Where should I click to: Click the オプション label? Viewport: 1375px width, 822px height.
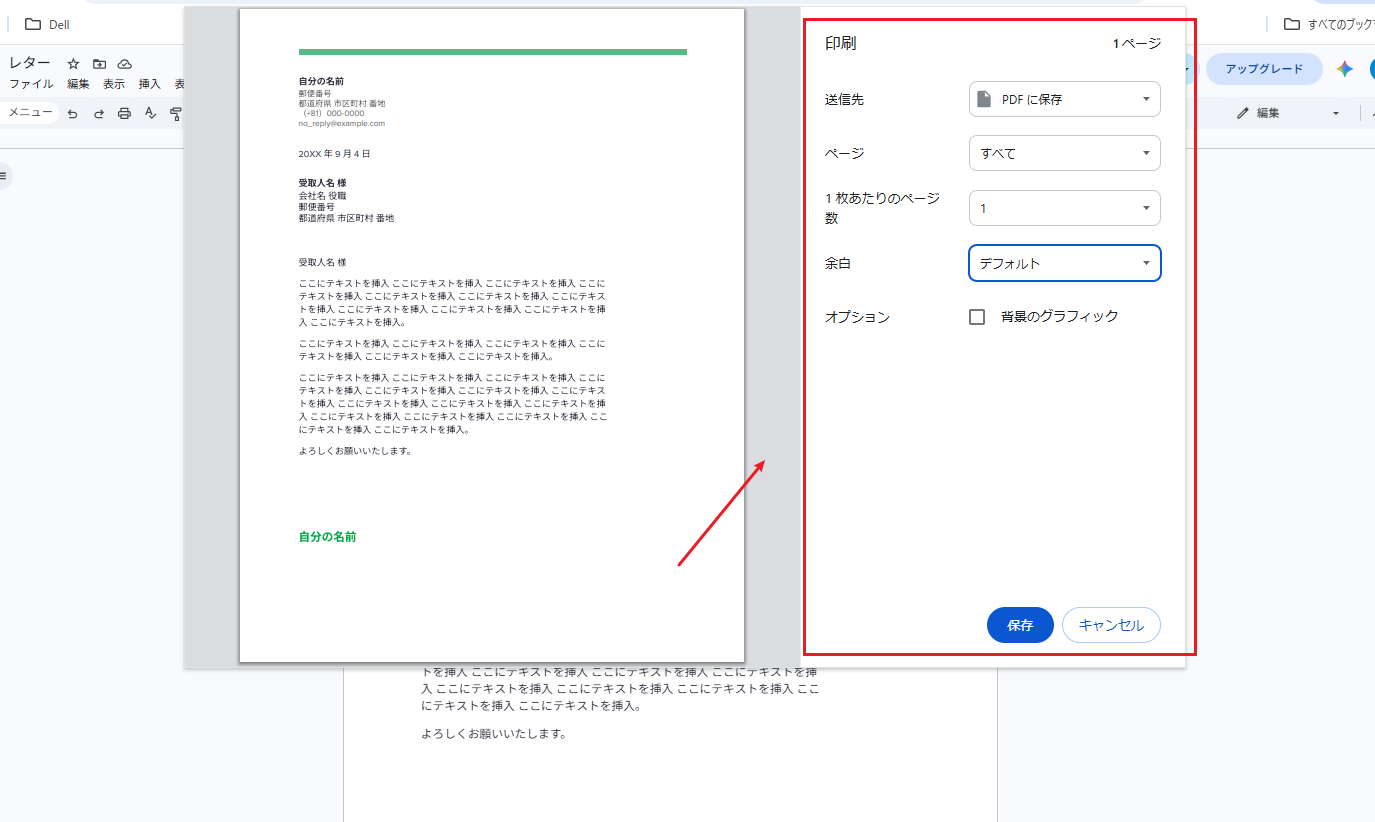[x=857, y=317]
